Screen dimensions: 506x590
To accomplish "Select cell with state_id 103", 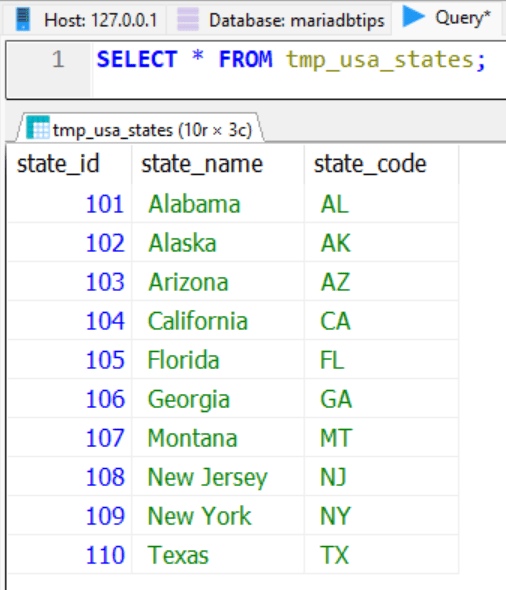I will (x=70, y=282).
